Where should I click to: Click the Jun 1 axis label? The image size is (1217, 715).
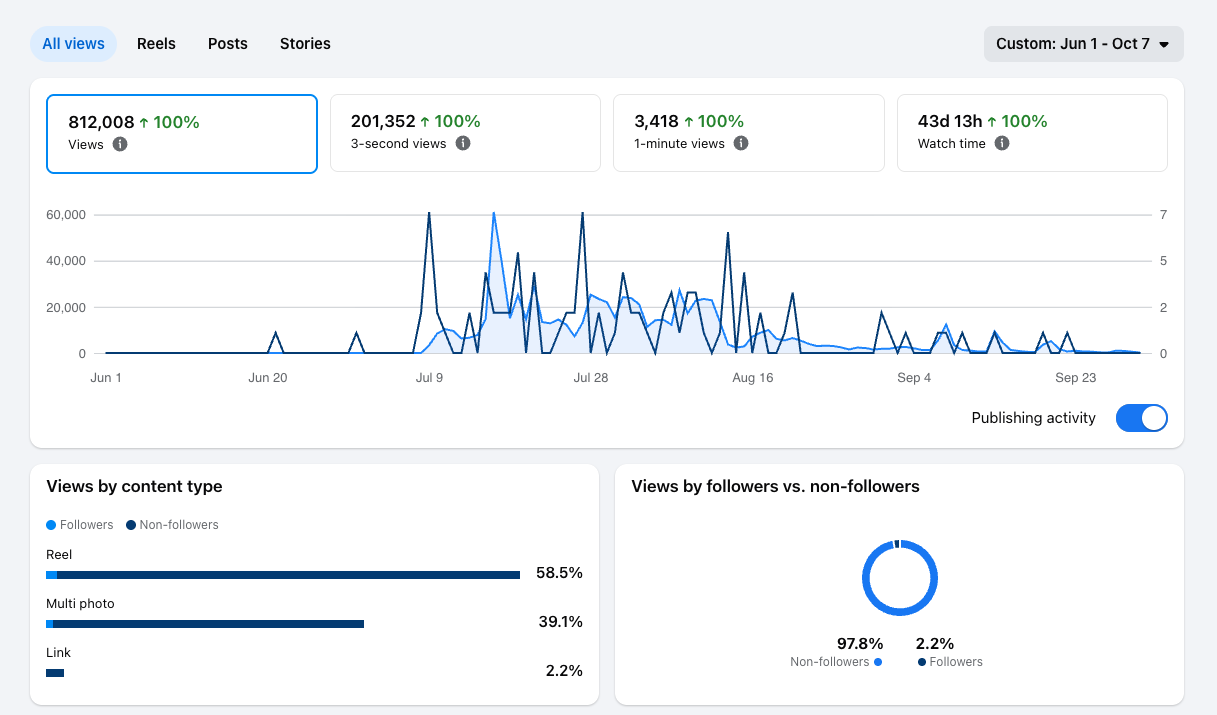(x=106, y=378)
